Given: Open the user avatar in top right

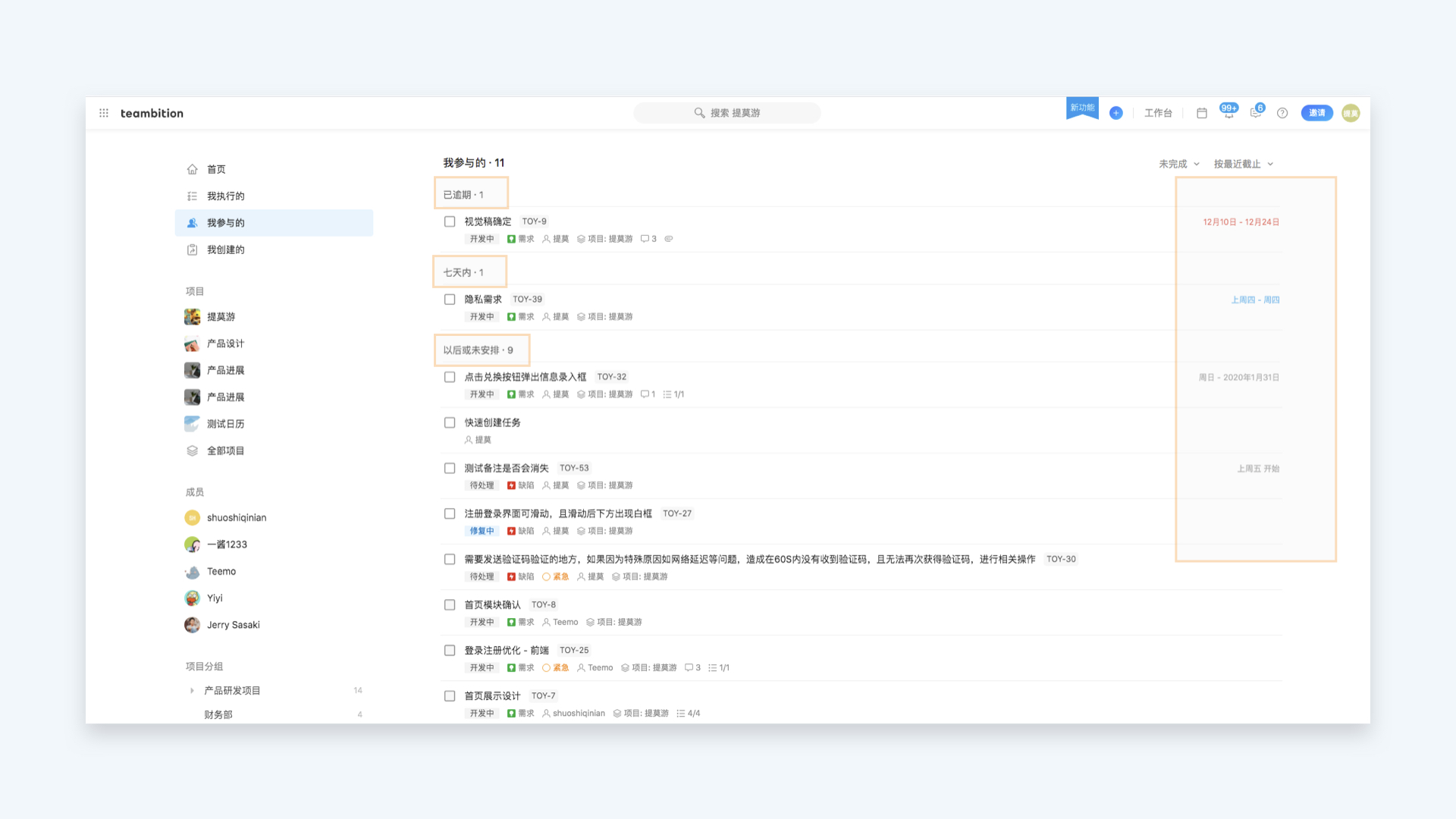Looking at the screenshot, I should click(1351, 113).
